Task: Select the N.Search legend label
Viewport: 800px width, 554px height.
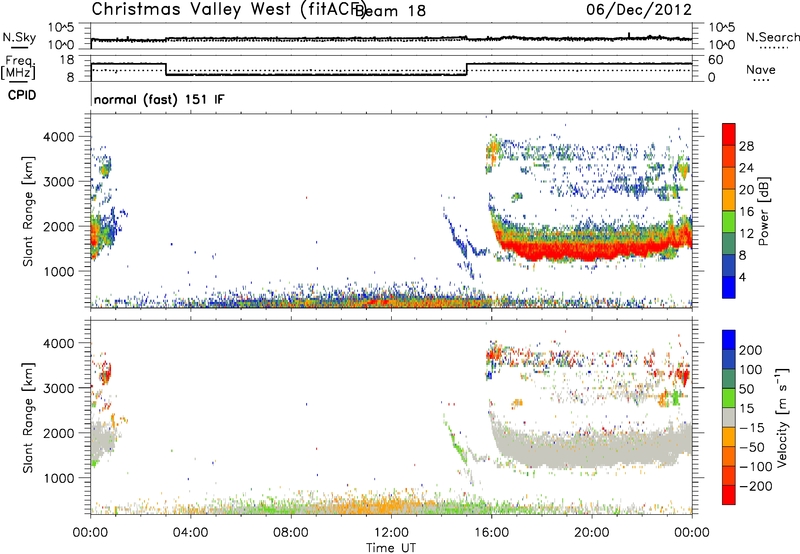Action: [x=772, y=37]
